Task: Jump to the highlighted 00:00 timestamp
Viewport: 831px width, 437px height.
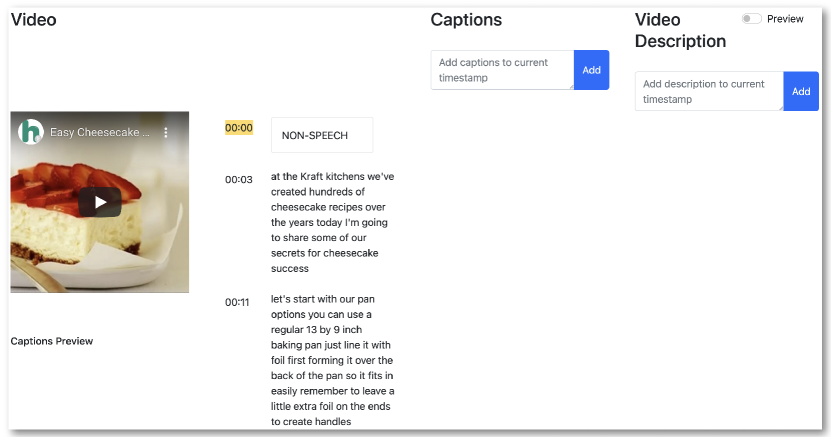Action: coord(239,128)
